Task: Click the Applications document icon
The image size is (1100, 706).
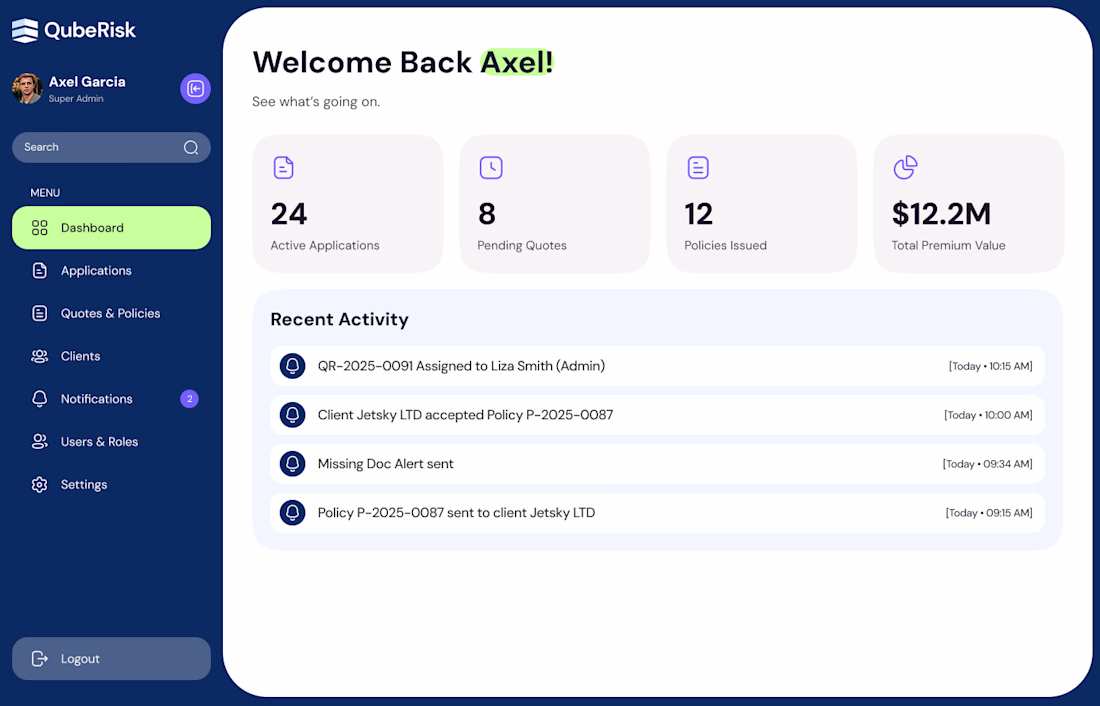Action: [x=40, y=270]
